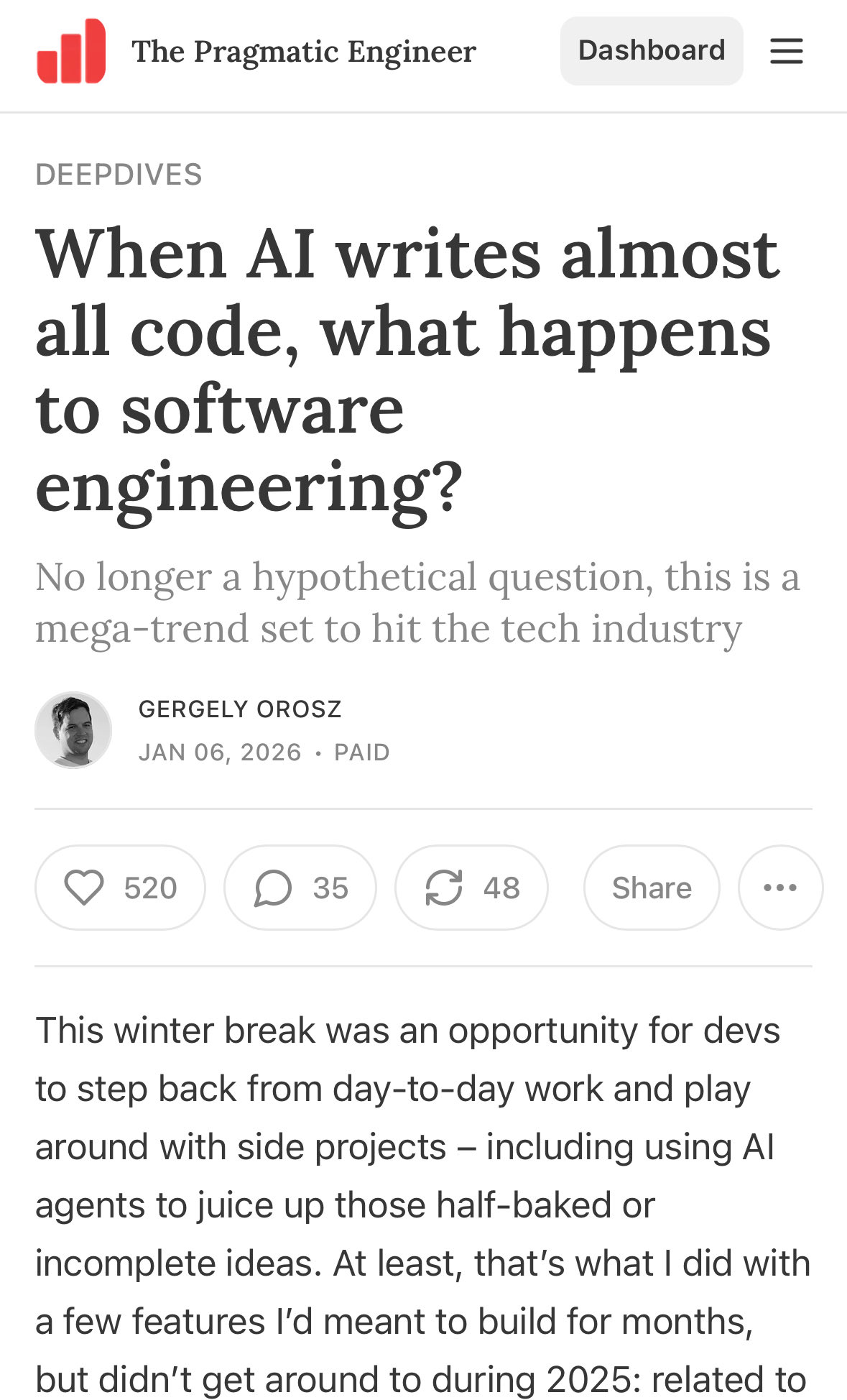
Task: Open the Dashboard button
Action: point(651,51)
